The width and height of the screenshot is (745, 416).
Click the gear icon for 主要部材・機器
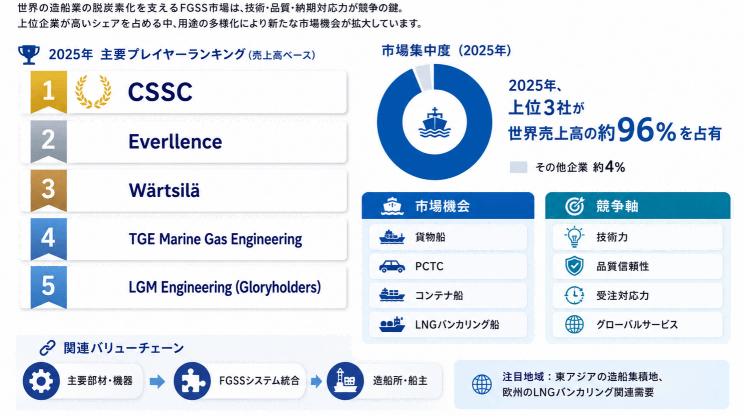[41, 381]
